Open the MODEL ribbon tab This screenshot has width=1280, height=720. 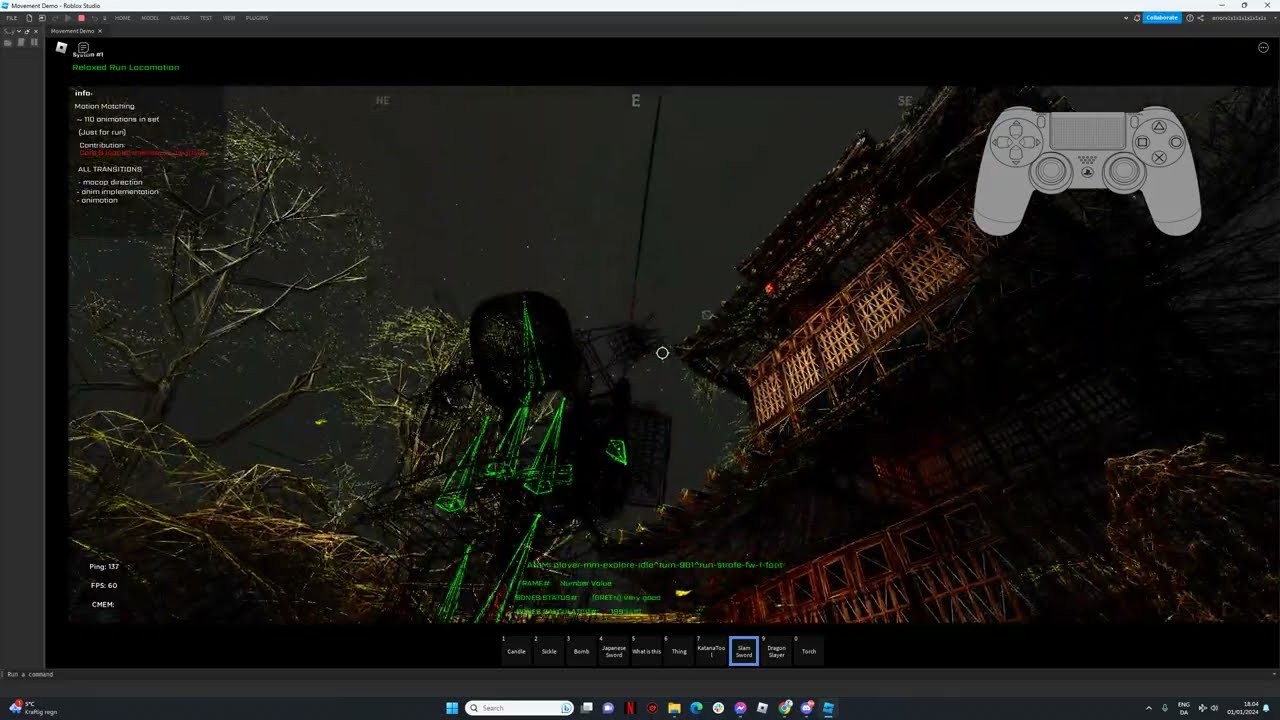click(150, 18)
